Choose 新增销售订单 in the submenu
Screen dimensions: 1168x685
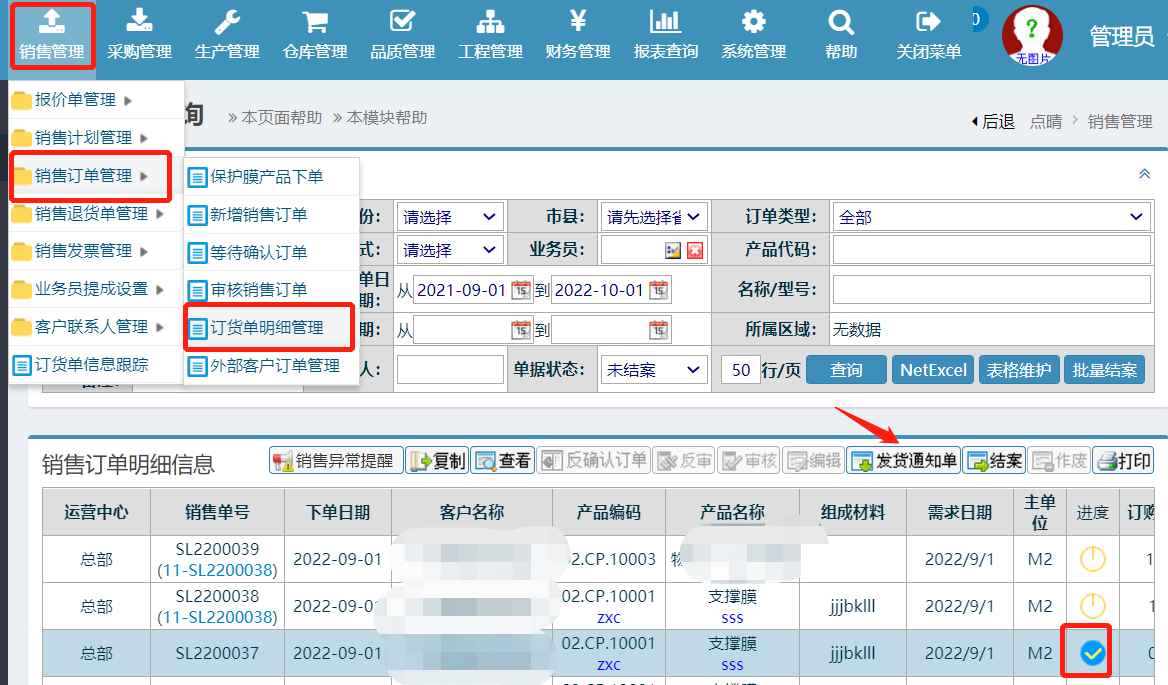[259, 214]
